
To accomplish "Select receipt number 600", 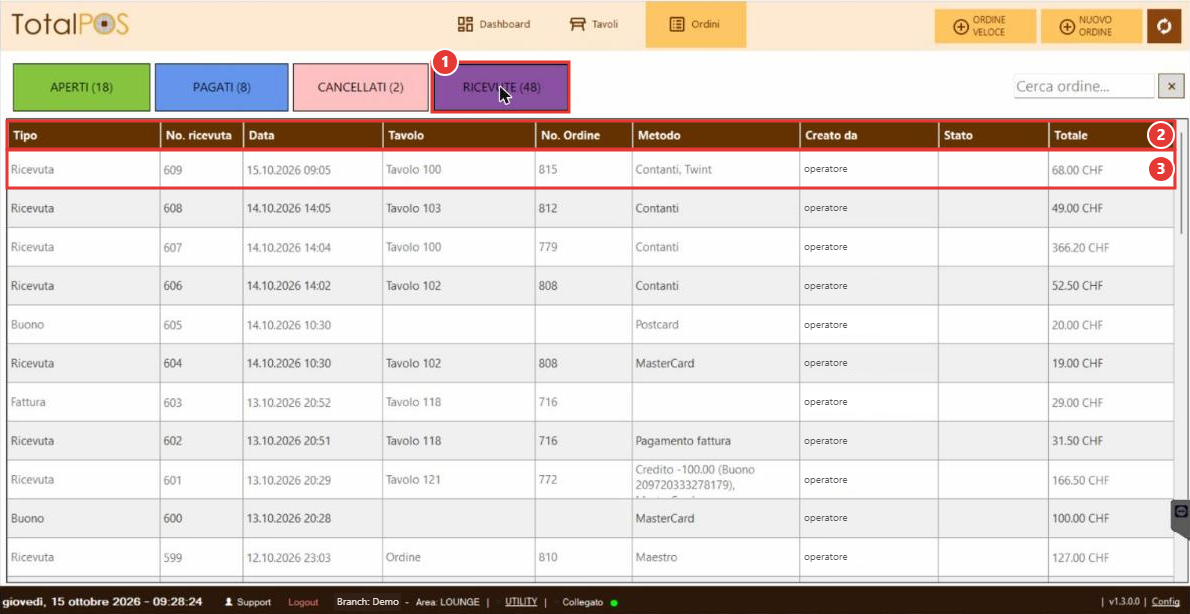I will (x=201, y=518).
